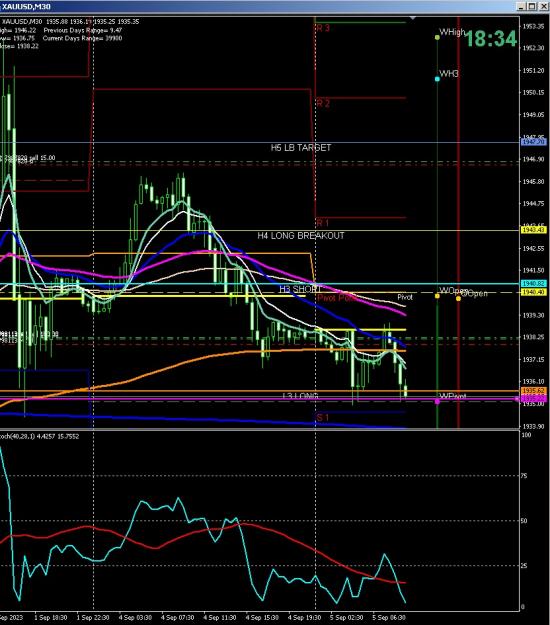Select the R 2 resistance label
Image resolution: width=550 pixels, height=625 pixels.
pyautogui.click(x=323, y=103)
